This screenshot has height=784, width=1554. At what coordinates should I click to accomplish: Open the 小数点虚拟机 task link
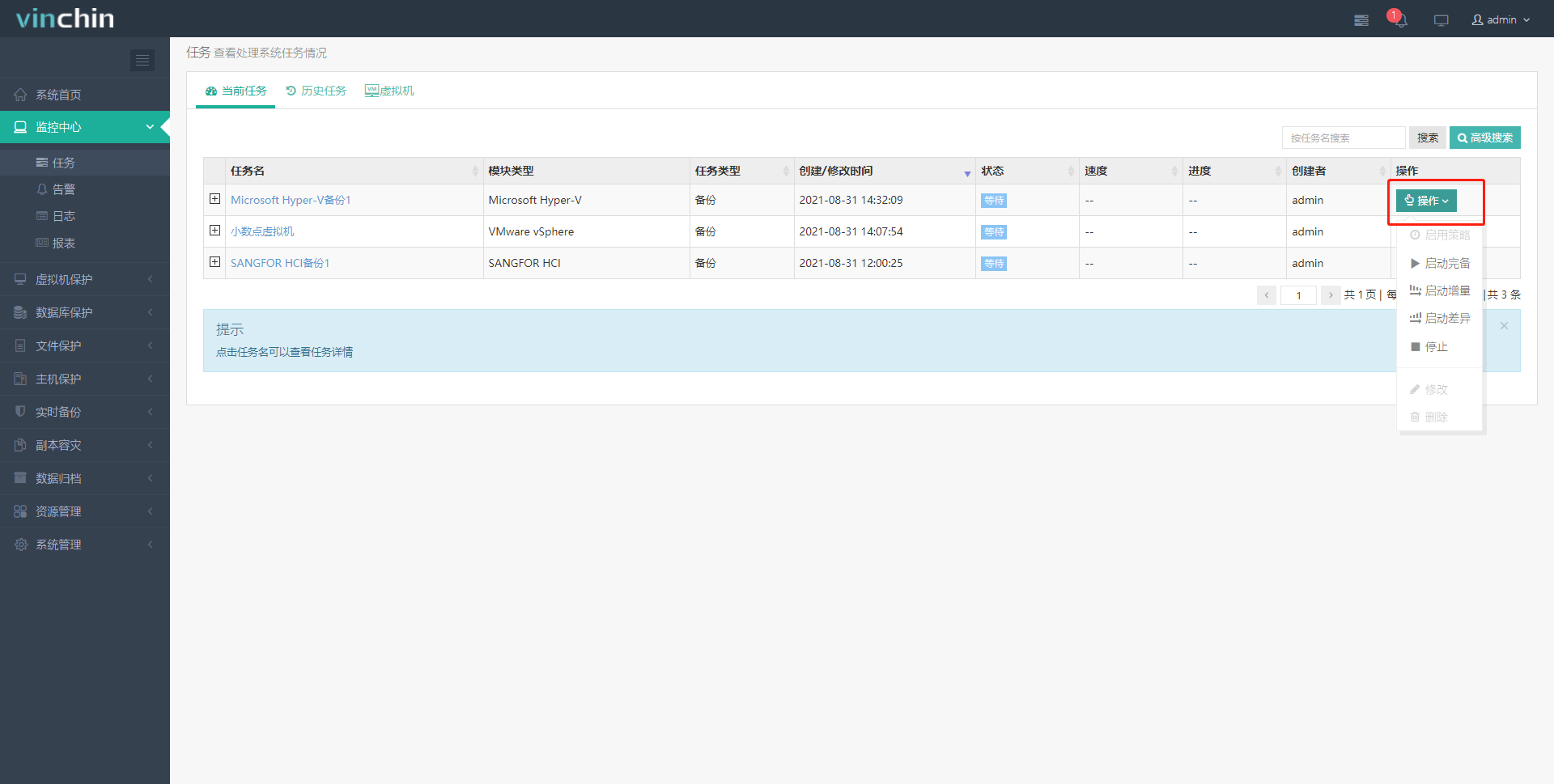coord(262,231)
